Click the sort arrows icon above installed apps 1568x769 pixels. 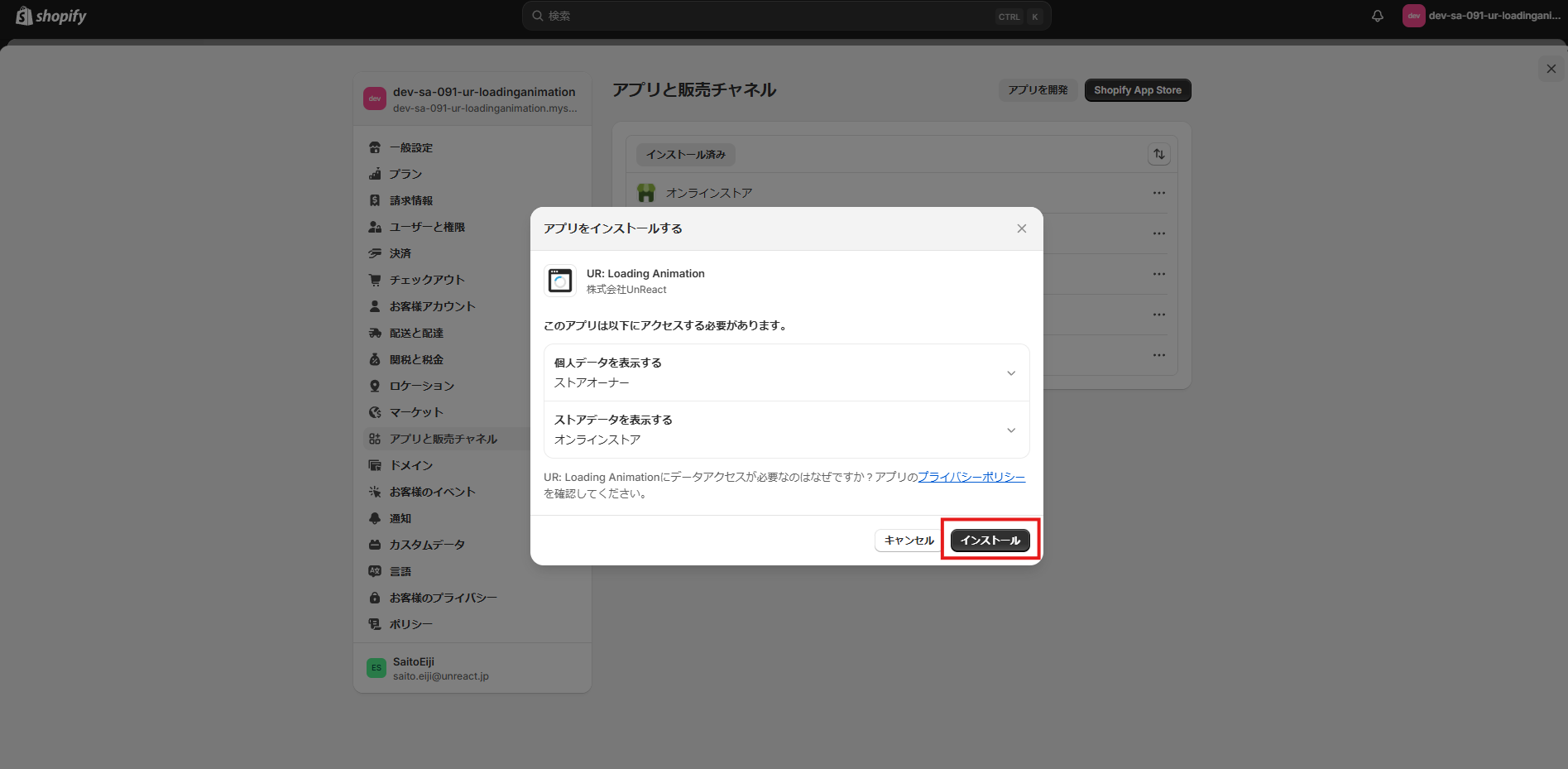pos(1158,154)
